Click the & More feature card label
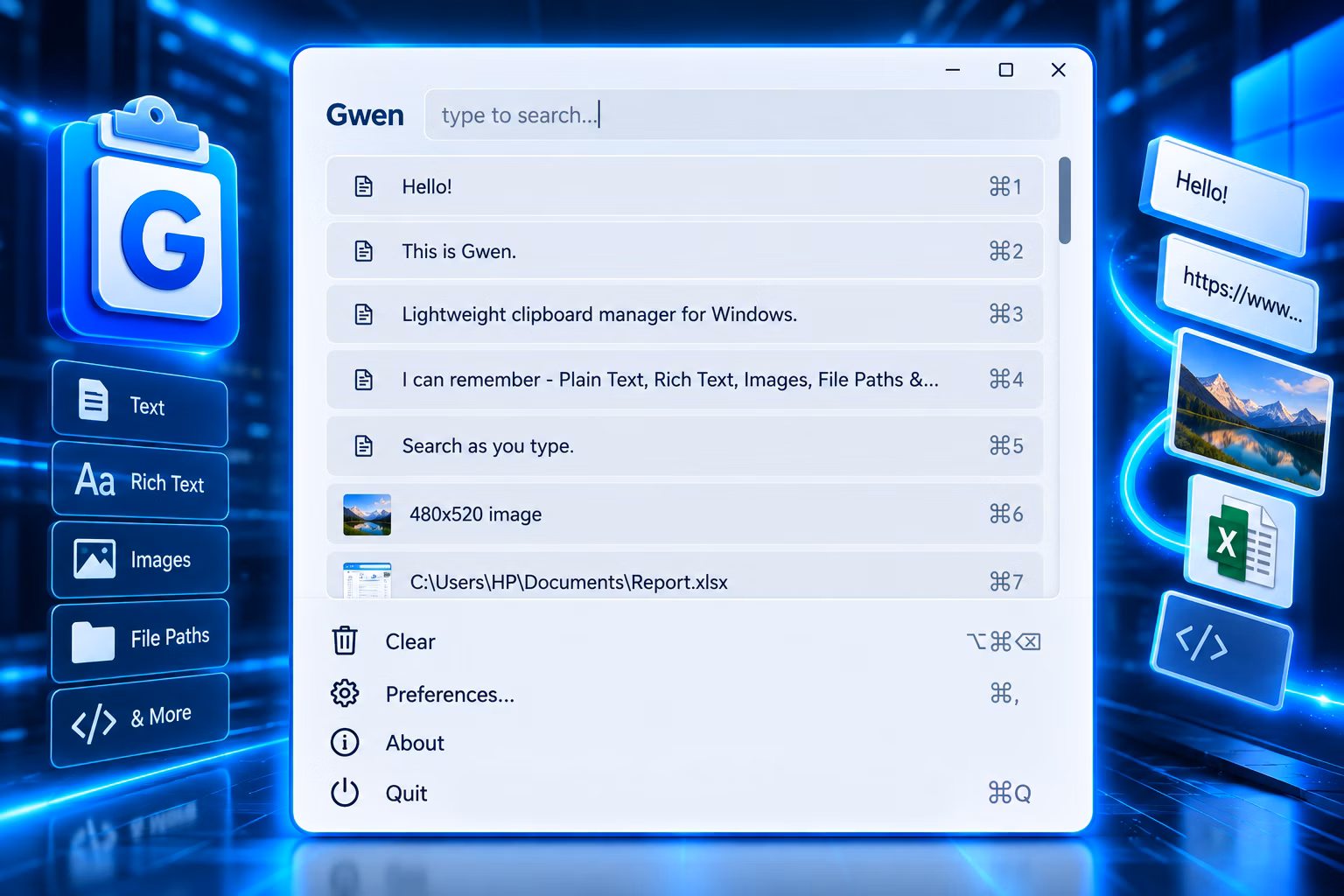The width and height of the screenshot is (1344, 896). pos(161,716)
